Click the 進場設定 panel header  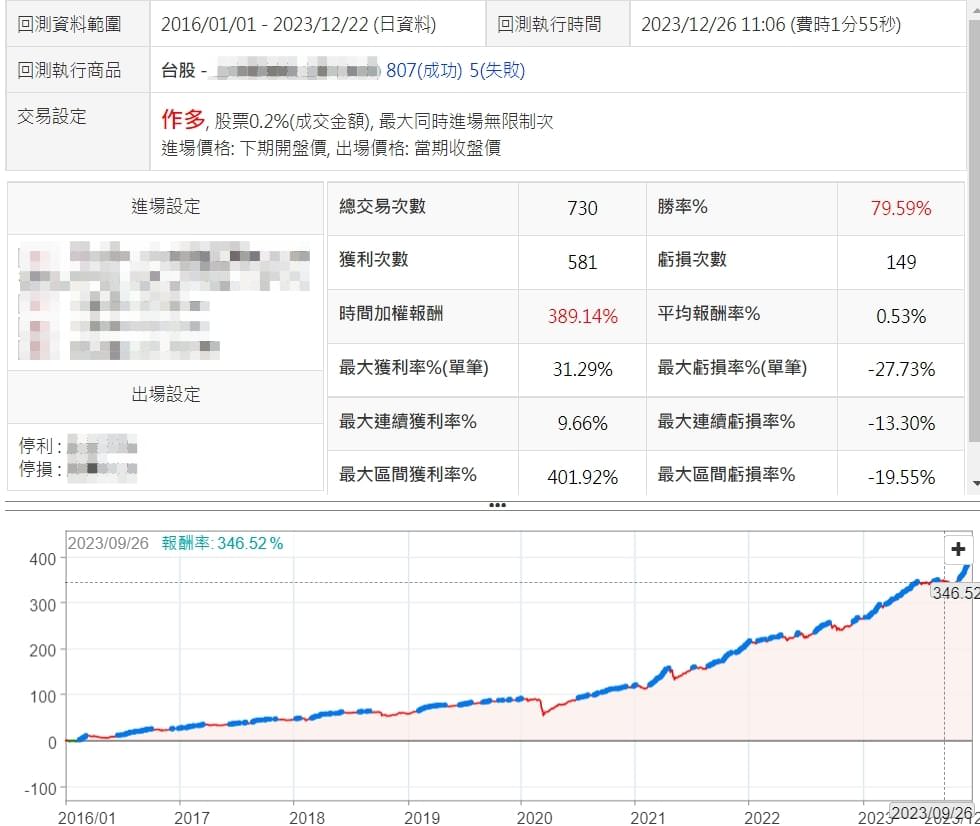pyautogui.click(x=166, y=207)
